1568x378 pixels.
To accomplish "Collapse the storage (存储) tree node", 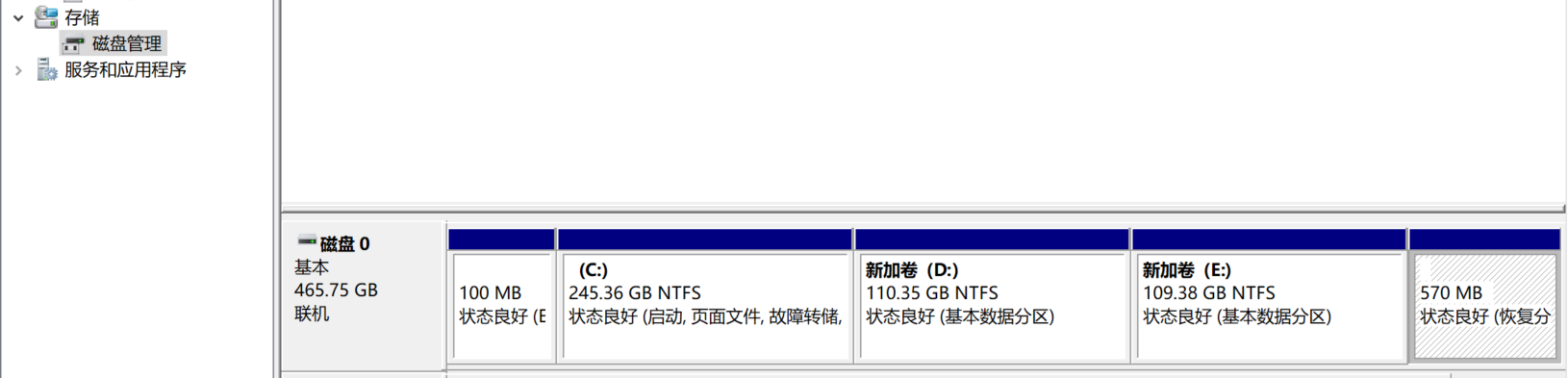I will 17,17.
